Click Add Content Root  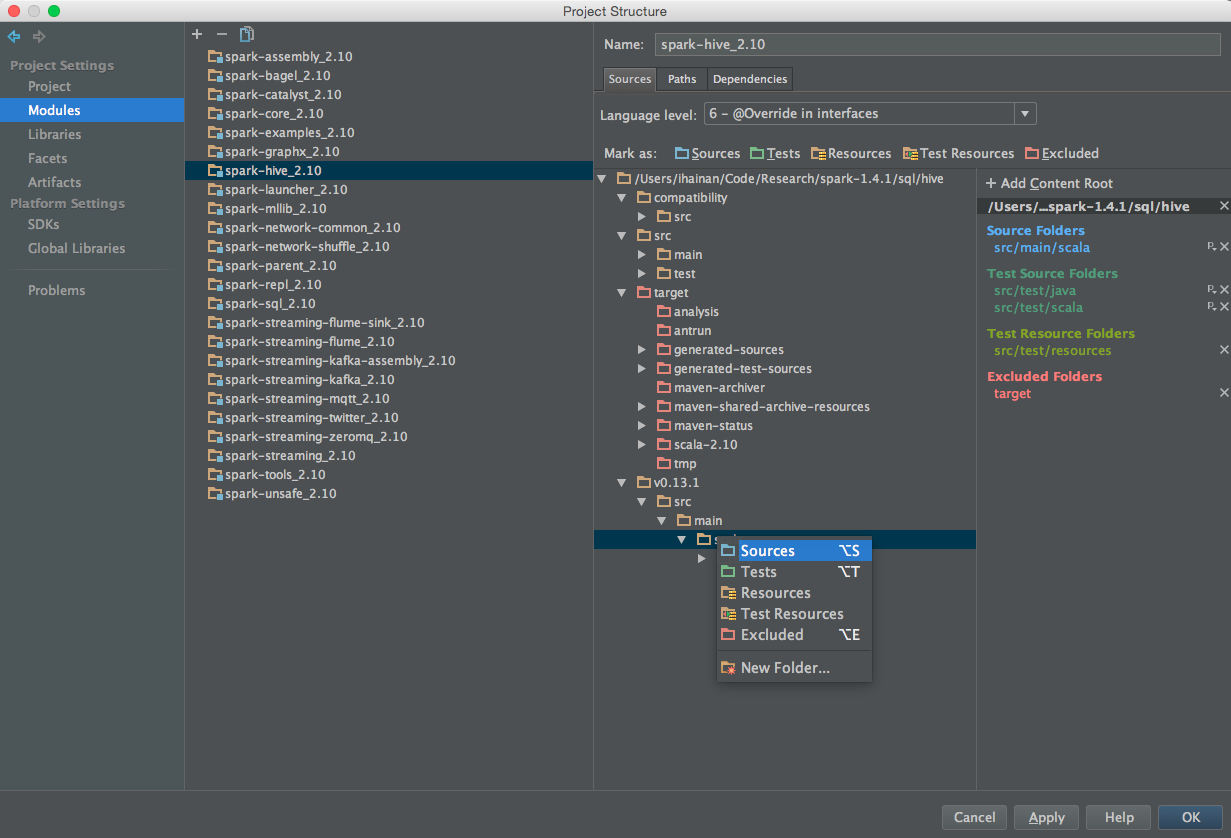click(1049, 183)
